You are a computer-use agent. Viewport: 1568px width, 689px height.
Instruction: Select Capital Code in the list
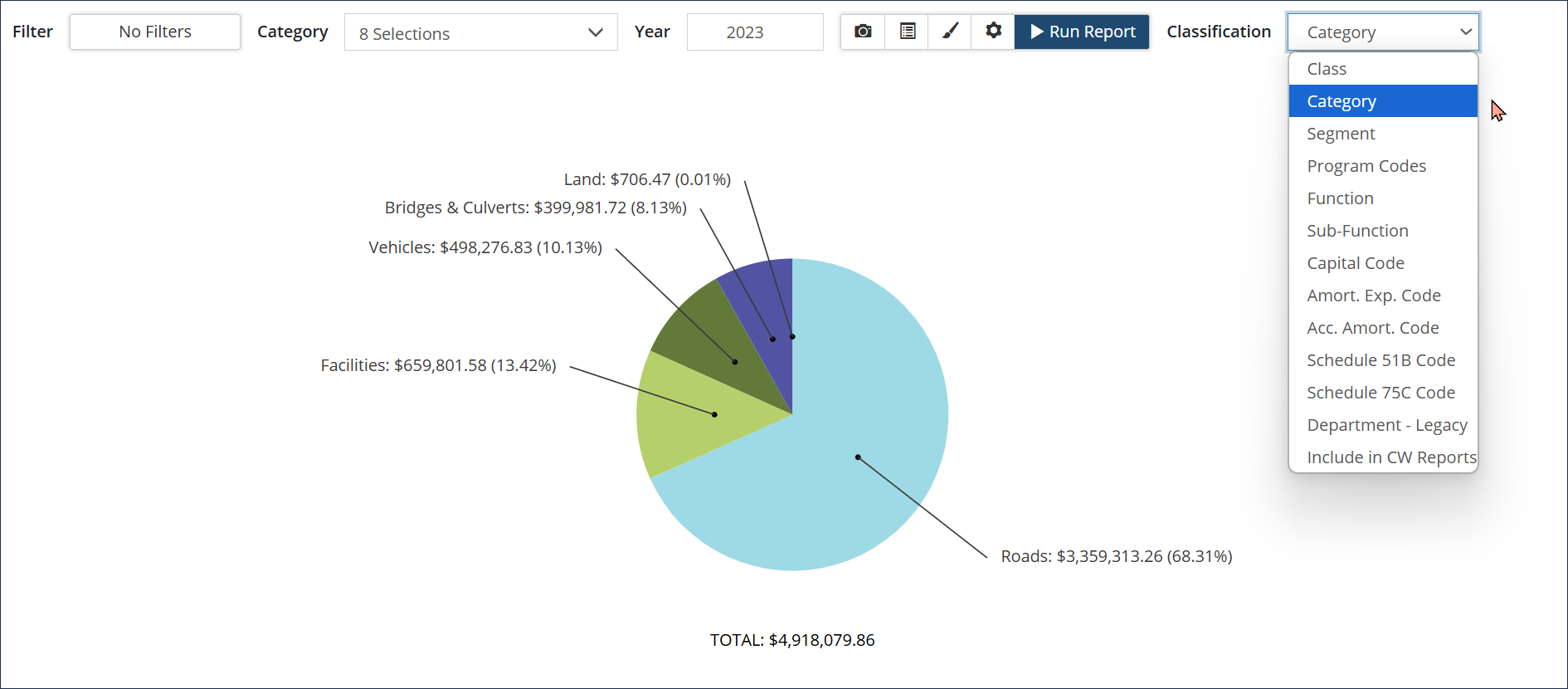[x=1356, y=263]
